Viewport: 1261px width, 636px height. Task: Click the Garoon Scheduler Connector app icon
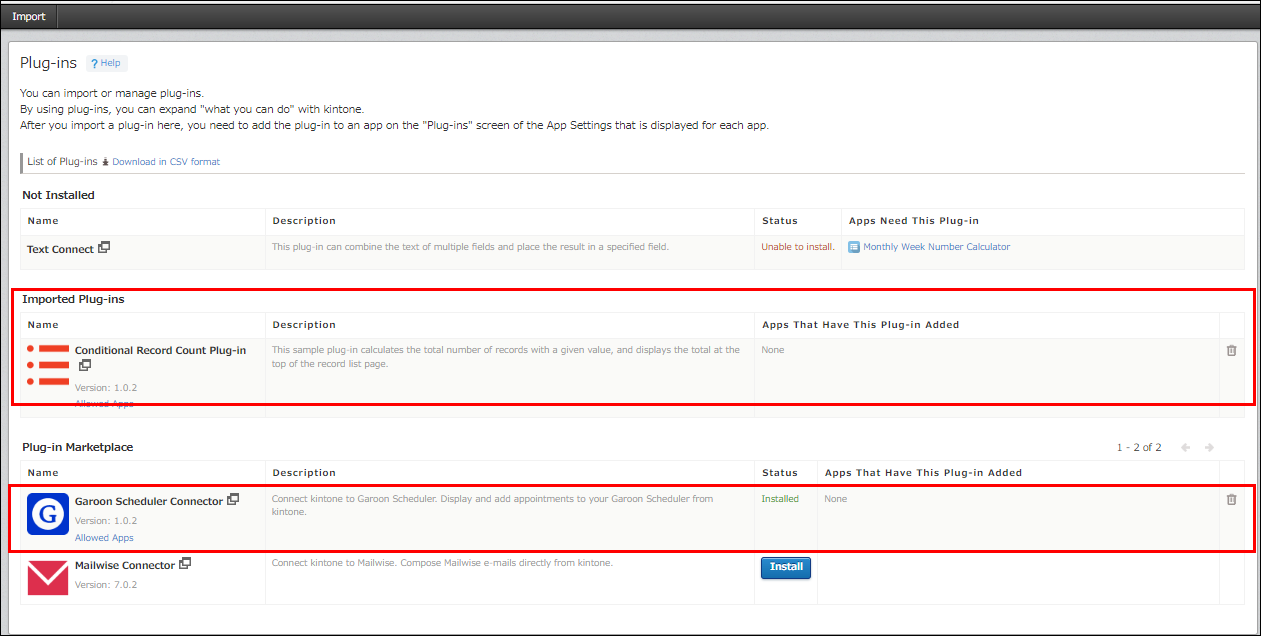[x=47, y=514]
